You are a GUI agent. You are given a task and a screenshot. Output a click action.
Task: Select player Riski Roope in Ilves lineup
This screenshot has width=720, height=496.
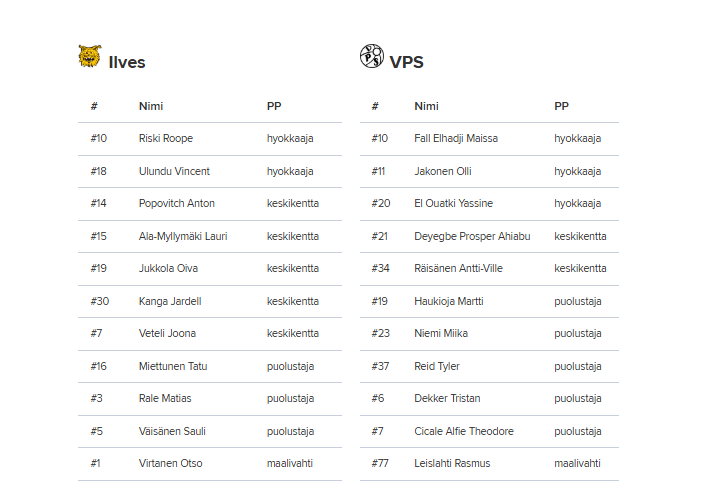pyautogui.click(x=166, y=138)
